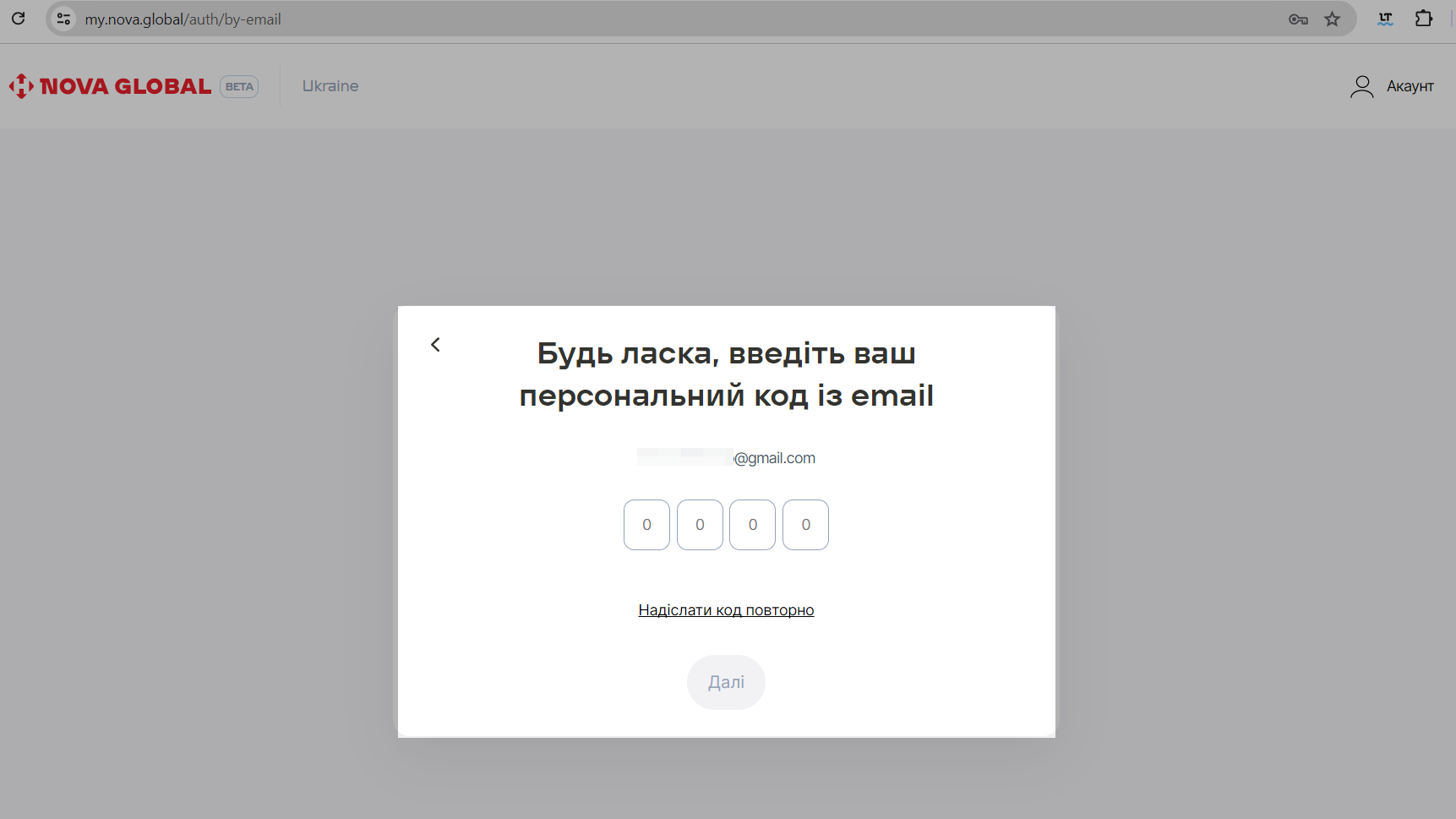Select the Ukraine country label
The image size is (1456, 819).
(330, 86)
